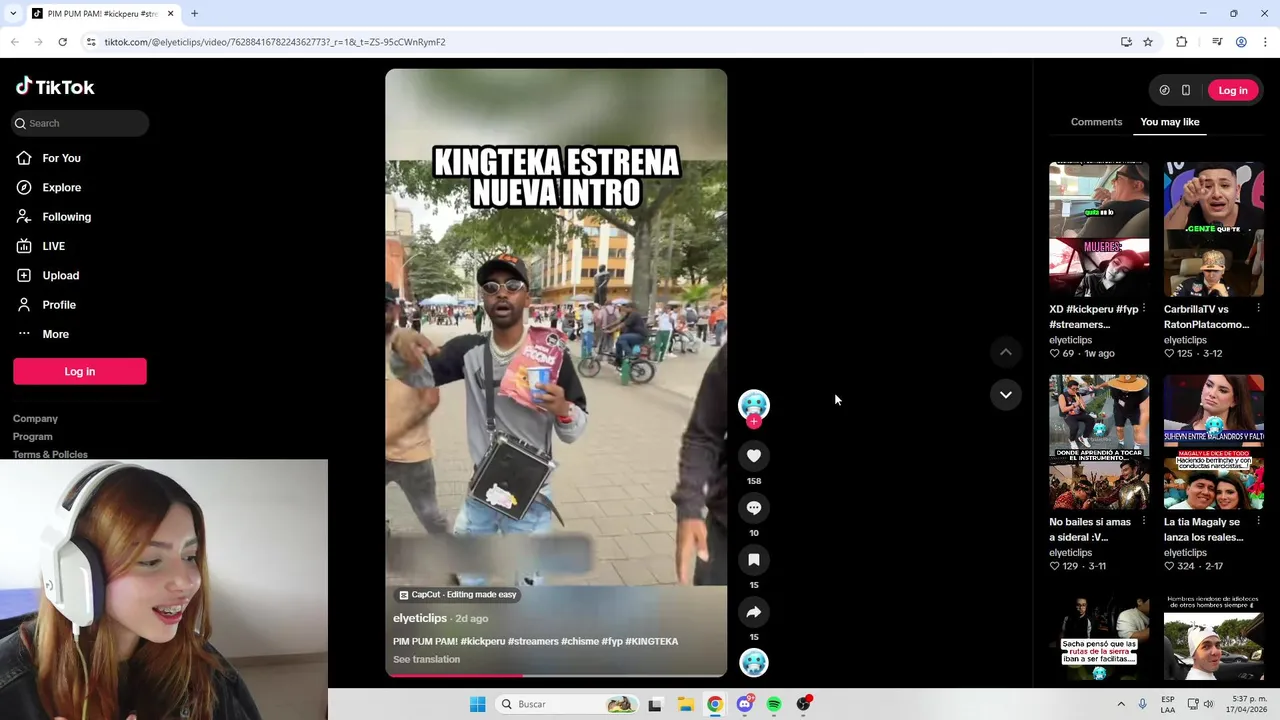Like the video with the heart icon

click(x=754, y=456)
